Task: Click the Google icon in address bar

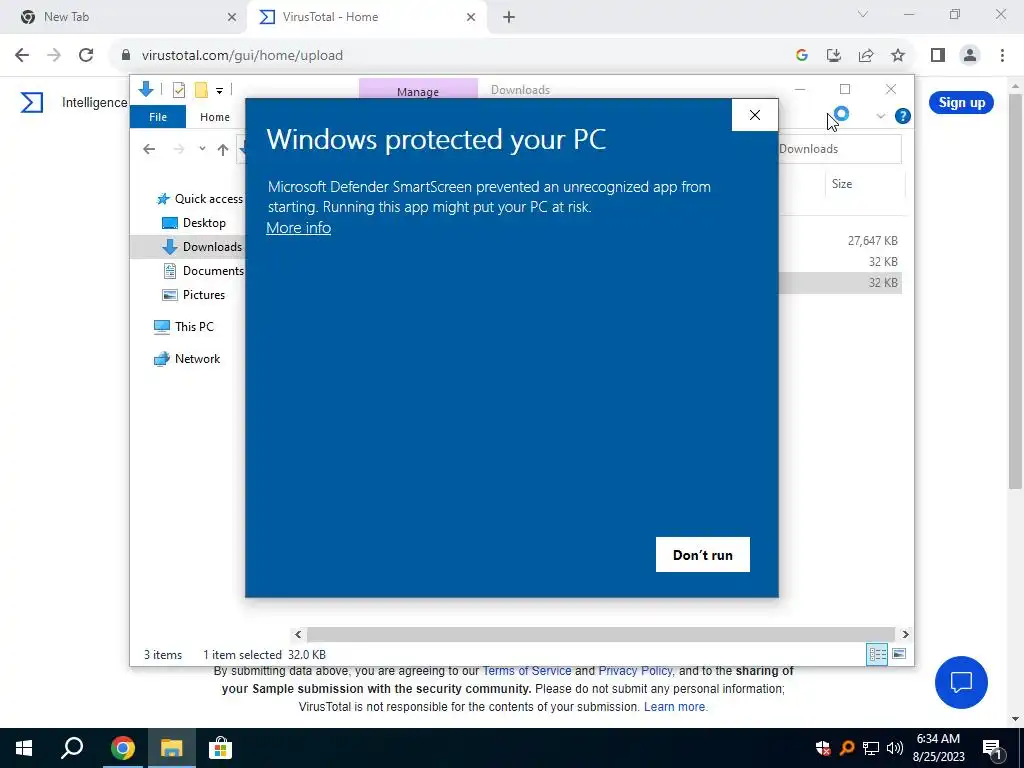Action: (x=802, y=56)
